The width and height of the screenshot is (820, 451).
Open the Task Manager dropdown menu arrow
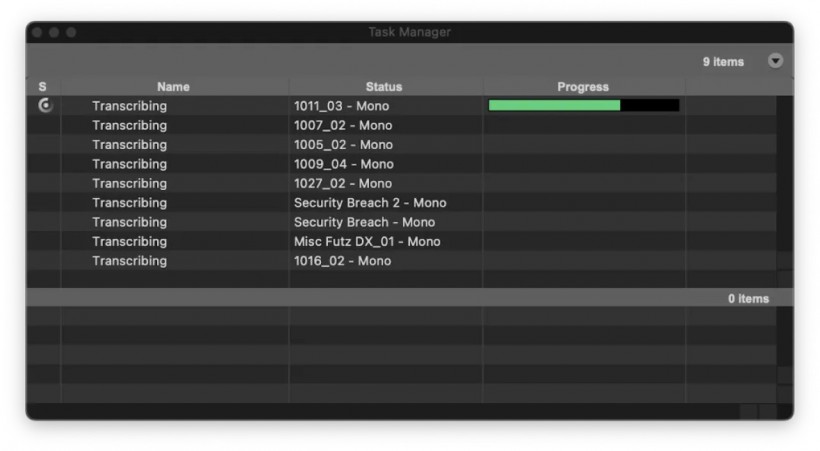pyautogui.click(x=775, y=61)
